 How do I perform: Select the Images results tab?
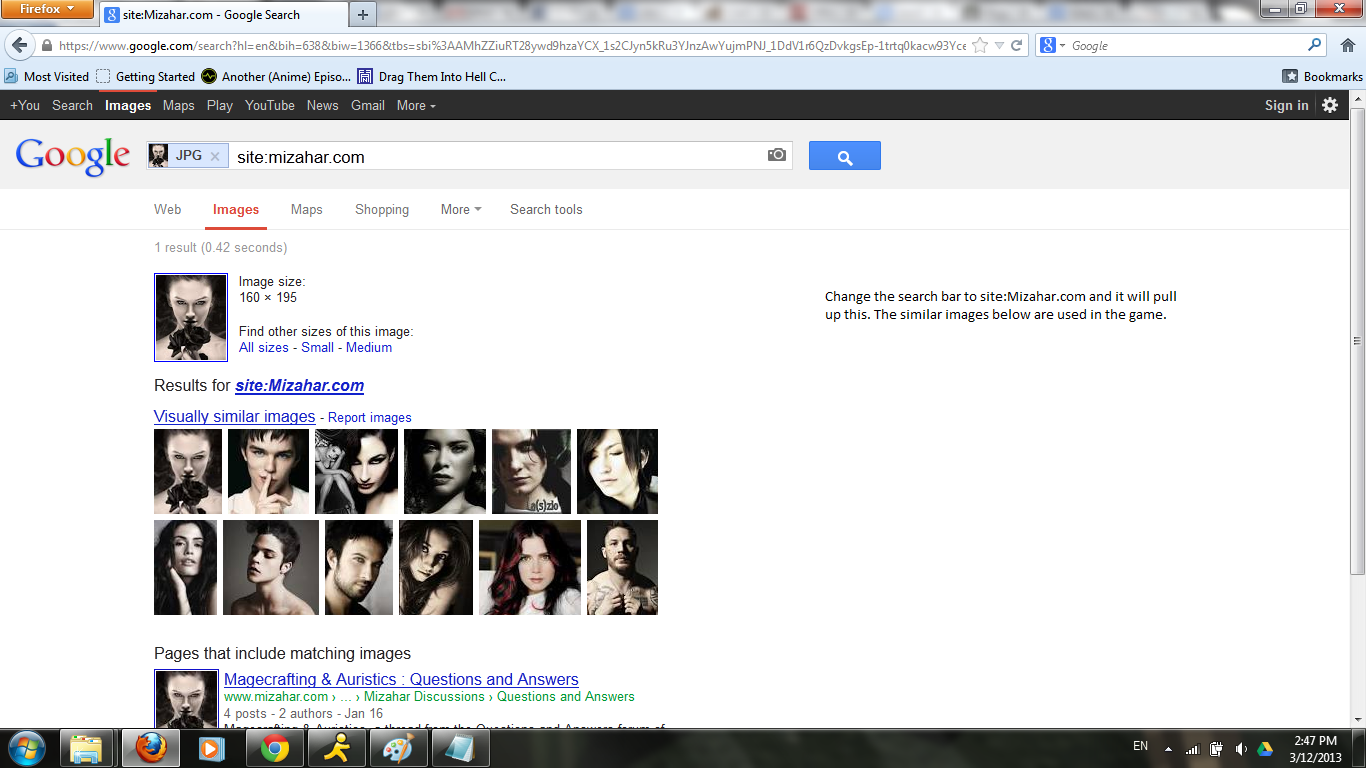point(236,209)
